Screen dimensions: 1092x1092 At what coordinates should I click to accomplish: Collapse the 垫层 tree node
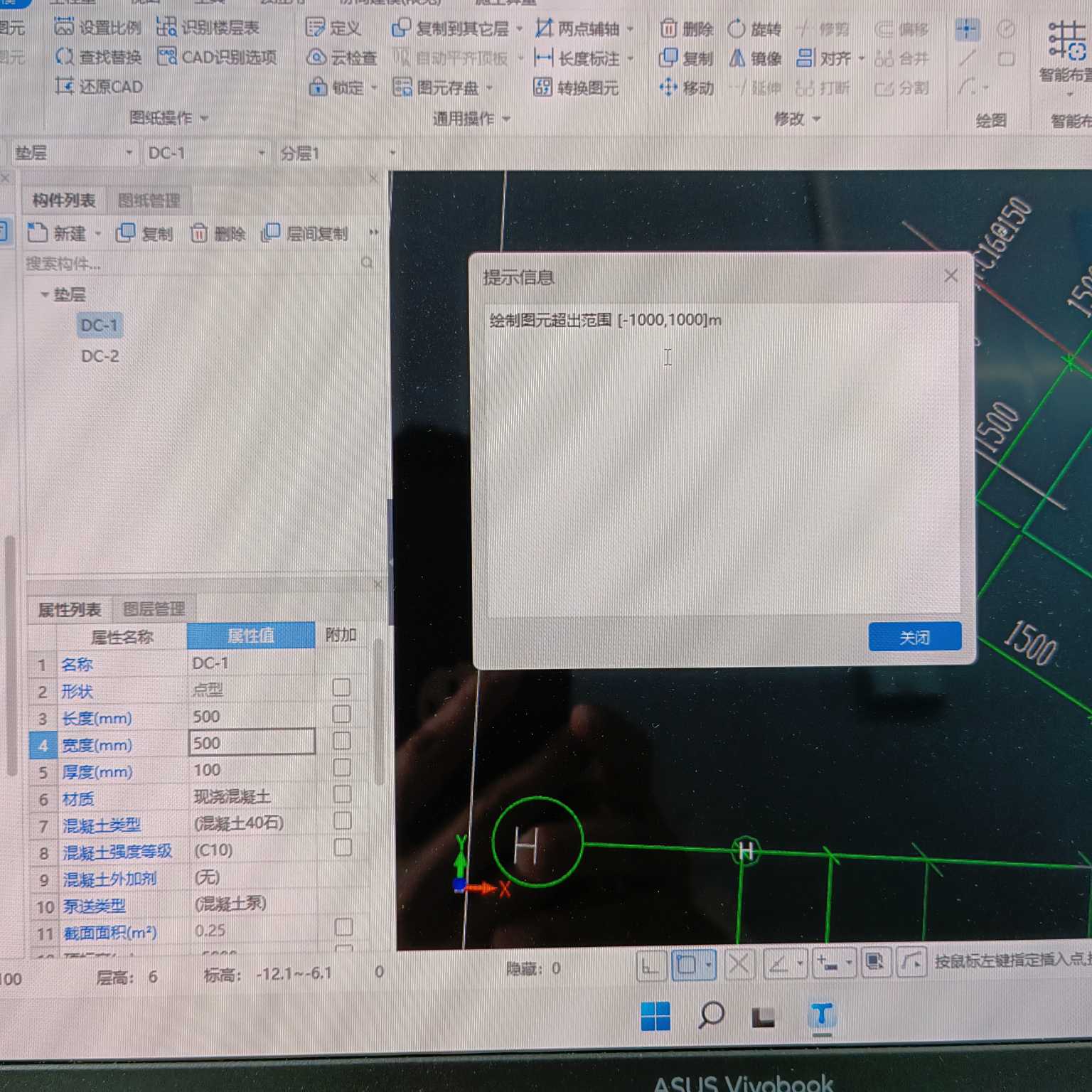(44, 294)
